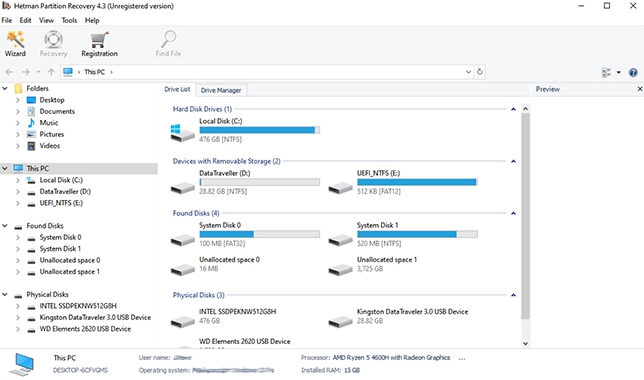Click UEFI_NTFS (E:) usage bar
The height and width of the screenshot is (380, 644).
pyautogui.click(x=417, y=182)
